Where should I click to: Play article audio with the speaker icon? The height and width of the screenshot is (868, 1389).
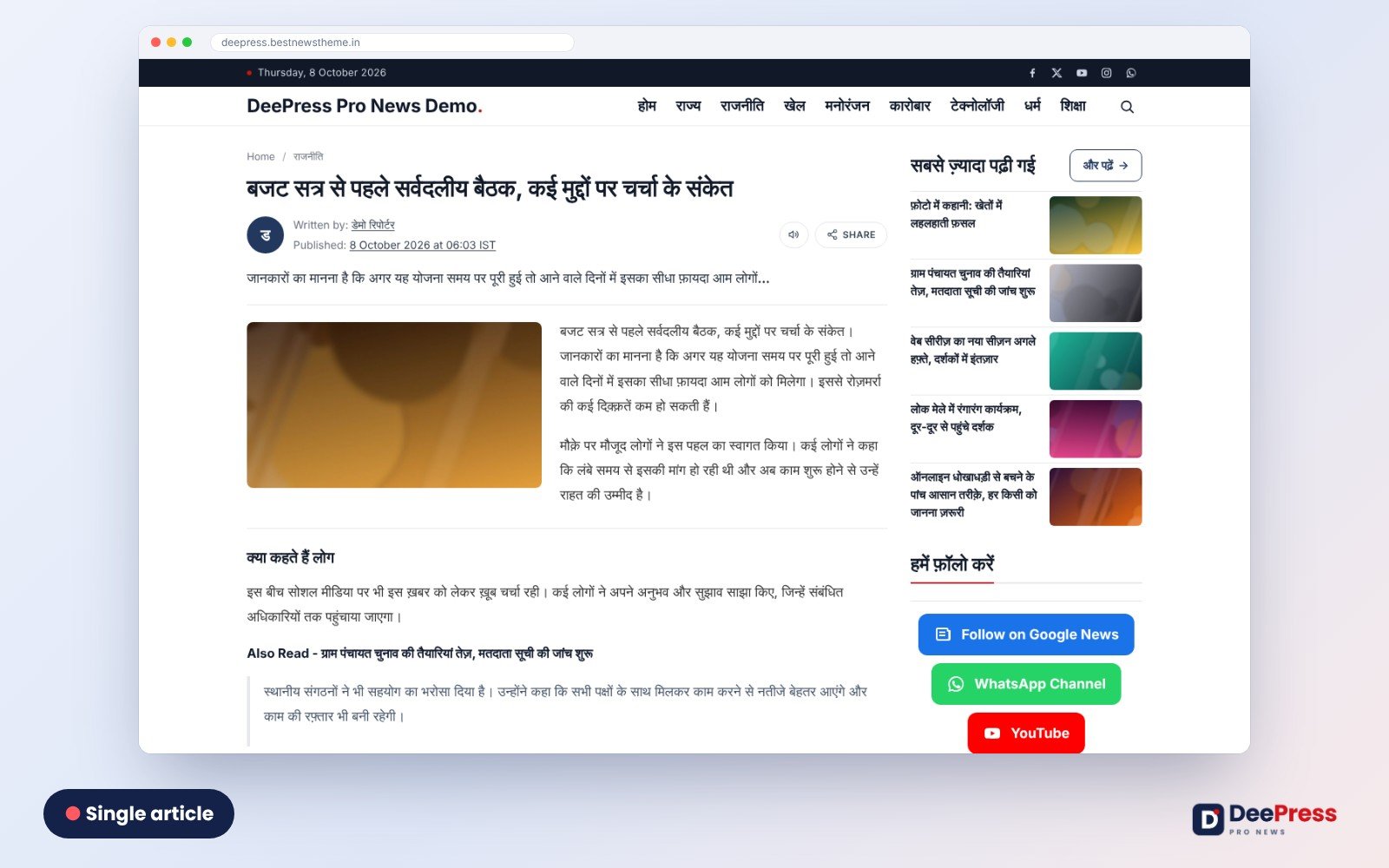coord(793,234)
